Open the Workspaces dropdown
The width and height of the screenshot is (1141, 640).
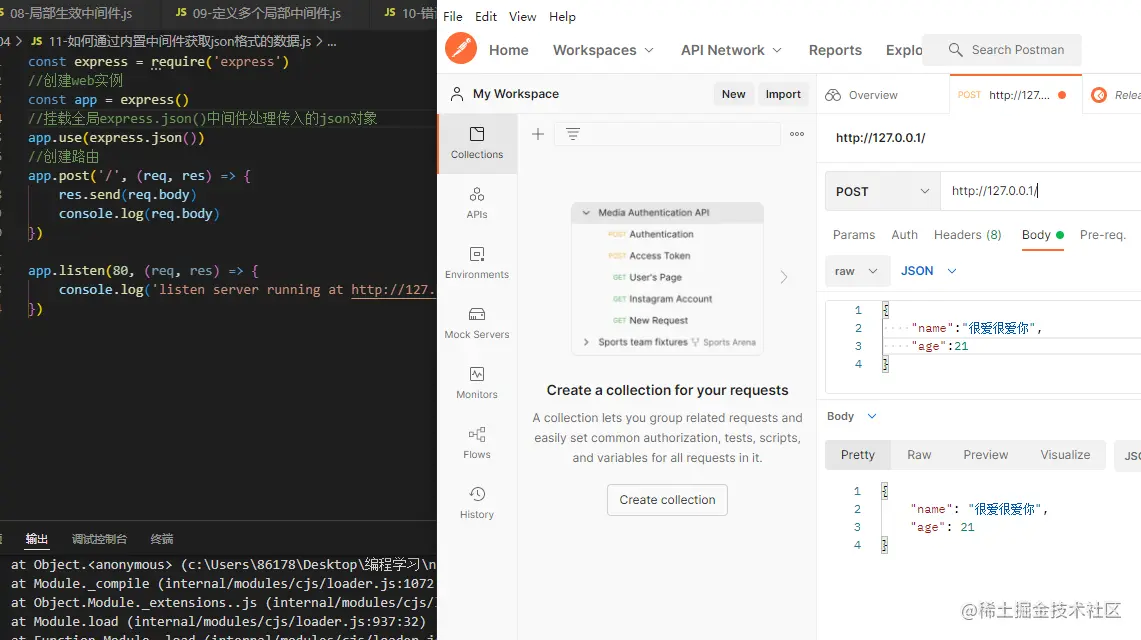(603, 50)
